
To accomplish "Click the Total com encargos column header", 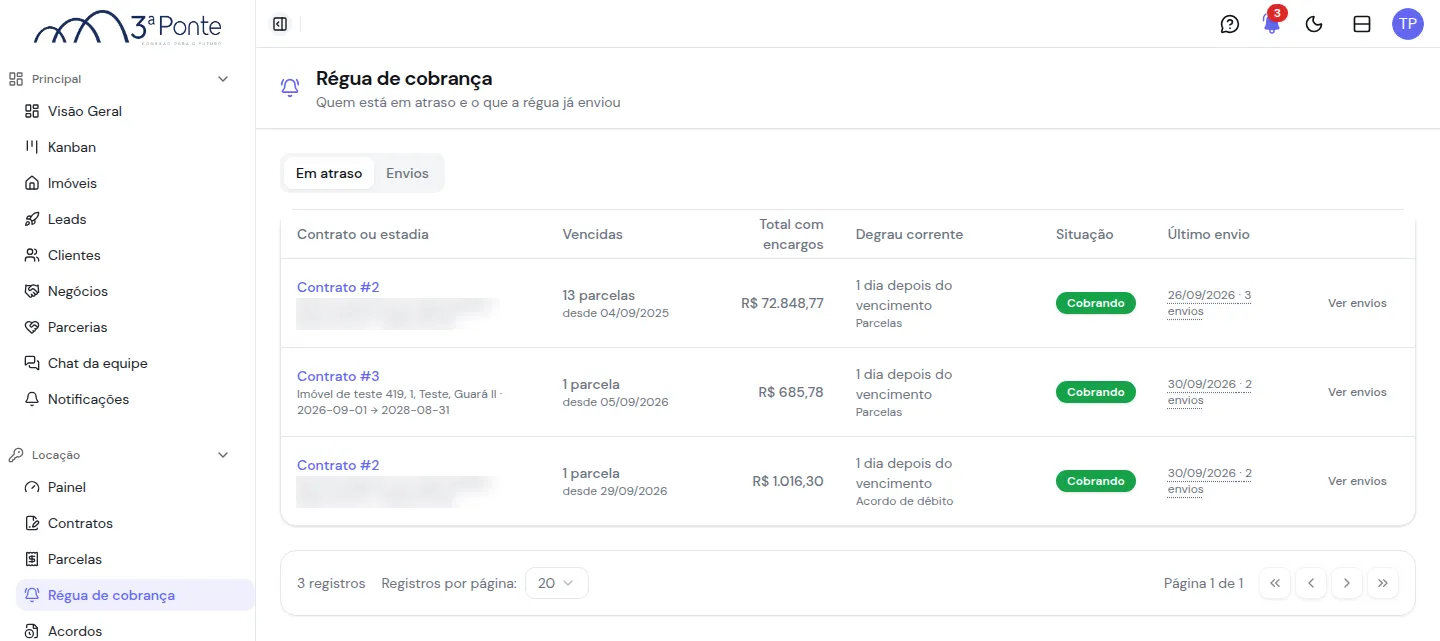I will tap(791, 234).
